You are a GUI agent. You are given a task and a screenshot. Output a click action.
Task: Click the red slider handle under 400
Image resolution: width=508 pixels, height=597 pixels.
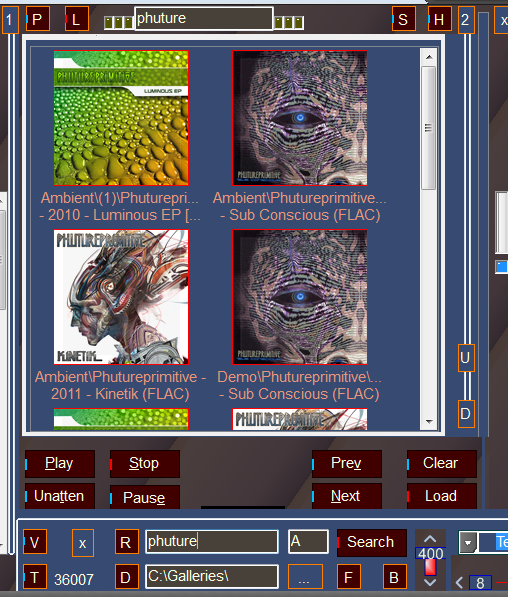point(430,567)
